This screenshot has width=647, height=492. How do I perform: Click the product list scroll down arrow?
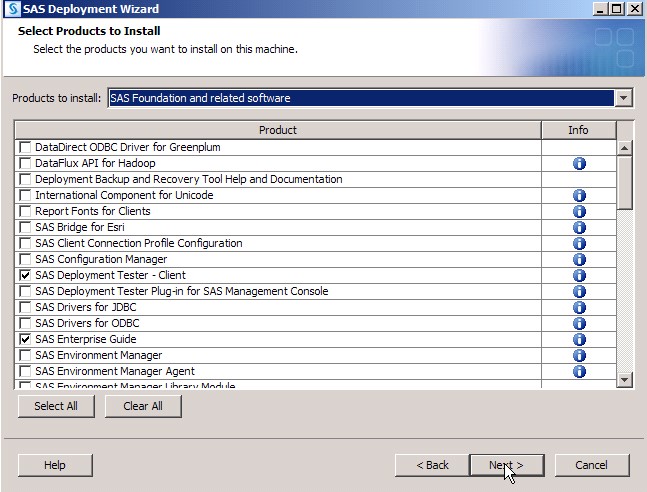(x=625, y=380)
